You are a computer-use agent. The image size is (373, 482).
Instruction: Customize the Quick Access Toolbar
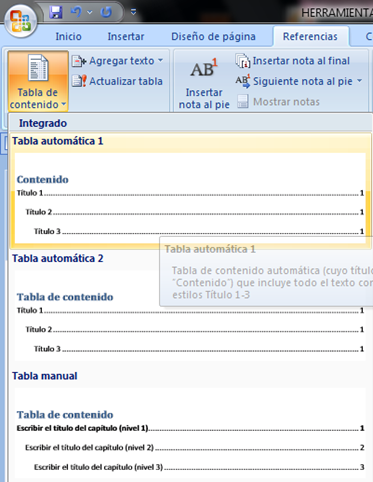pyautogui.click(x=133, y=12)
